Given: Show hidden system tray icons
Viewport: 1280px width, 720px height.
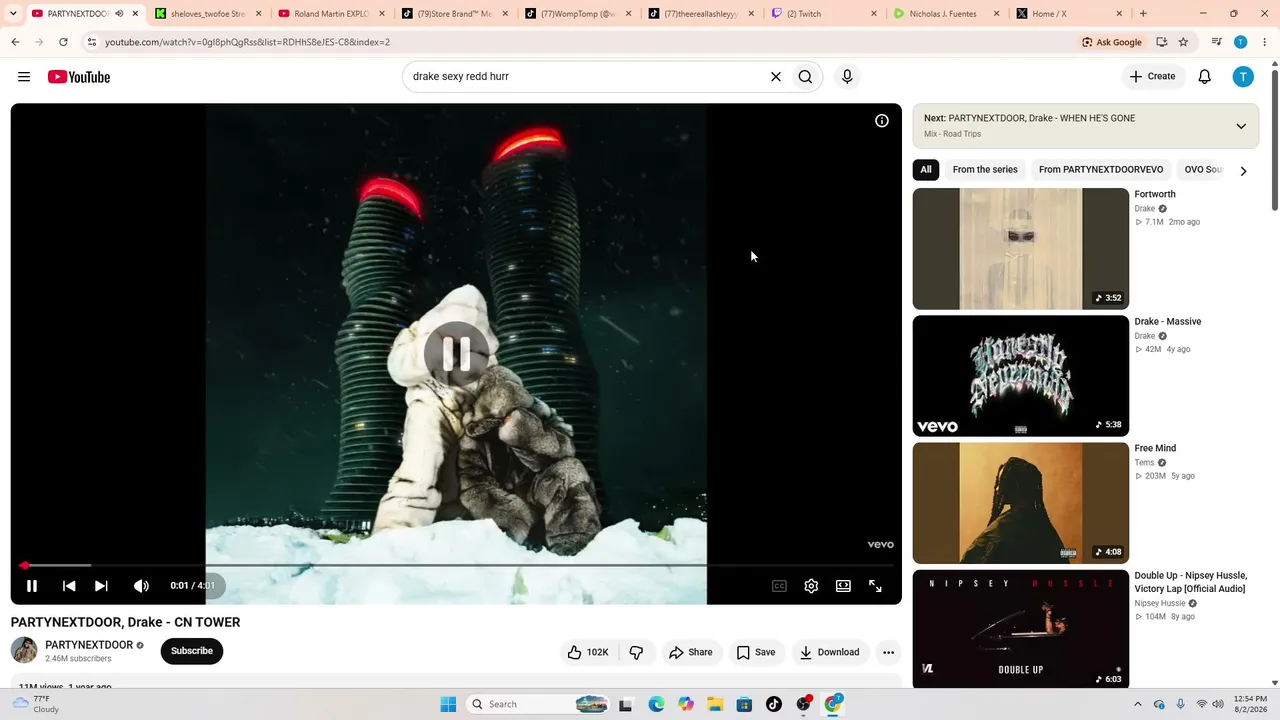Looking at the screenshot, I should pyautogui.click(x=1137, y=704).
